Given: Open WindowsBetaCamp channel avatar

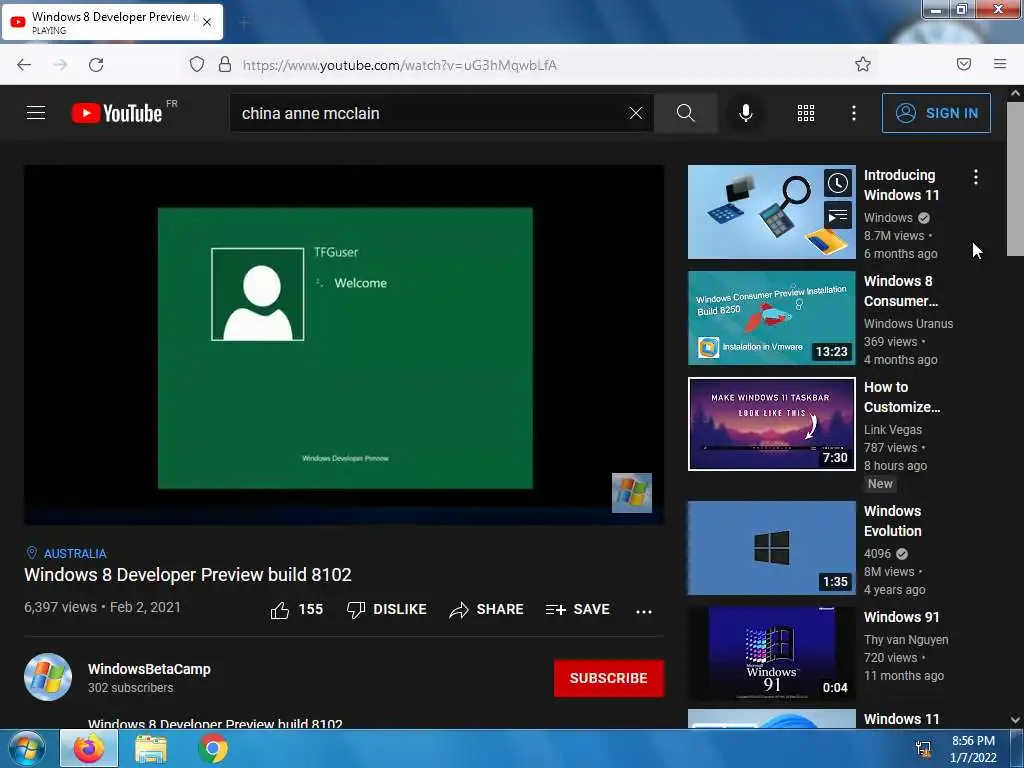Looking at the screenshot, I should coord(48,677).
